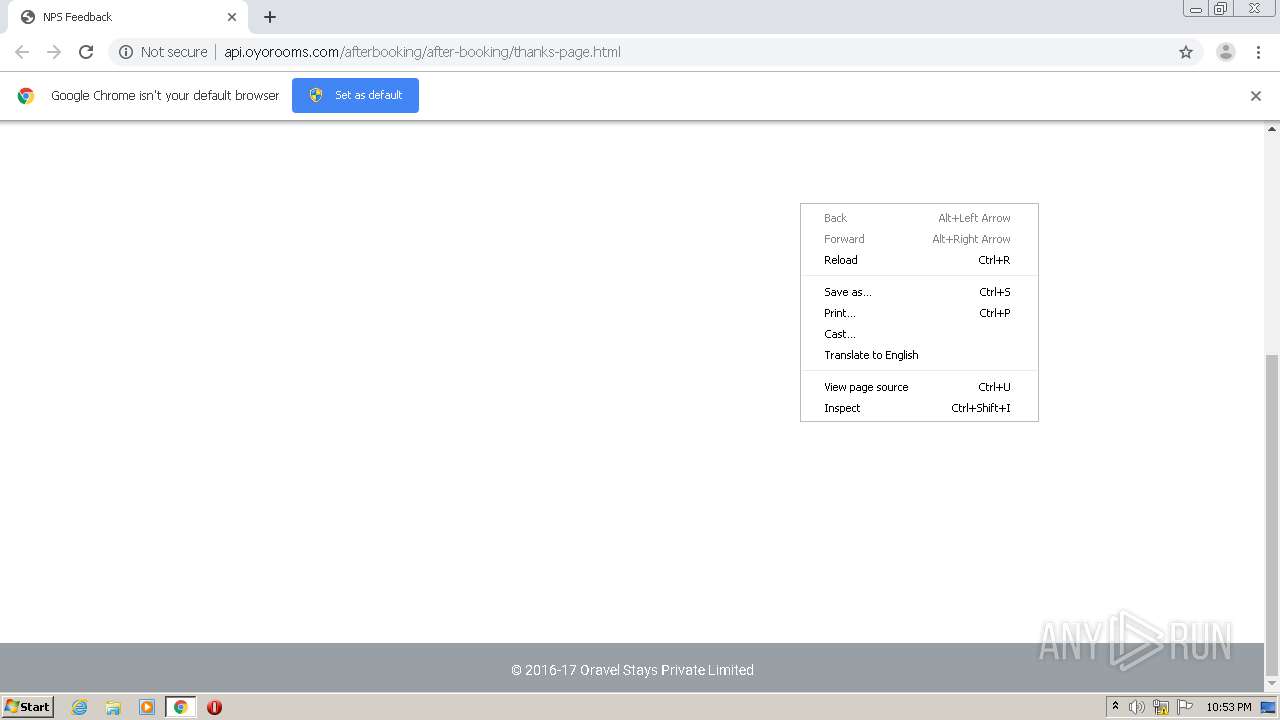Click the Set as default button

coord(355,95)
